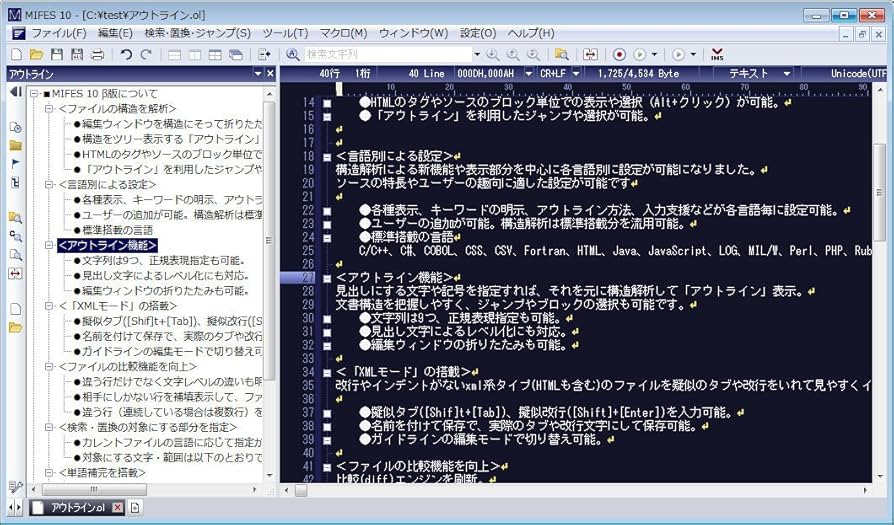Click the Save As floppy icon
894x525 pixels.
76,55
